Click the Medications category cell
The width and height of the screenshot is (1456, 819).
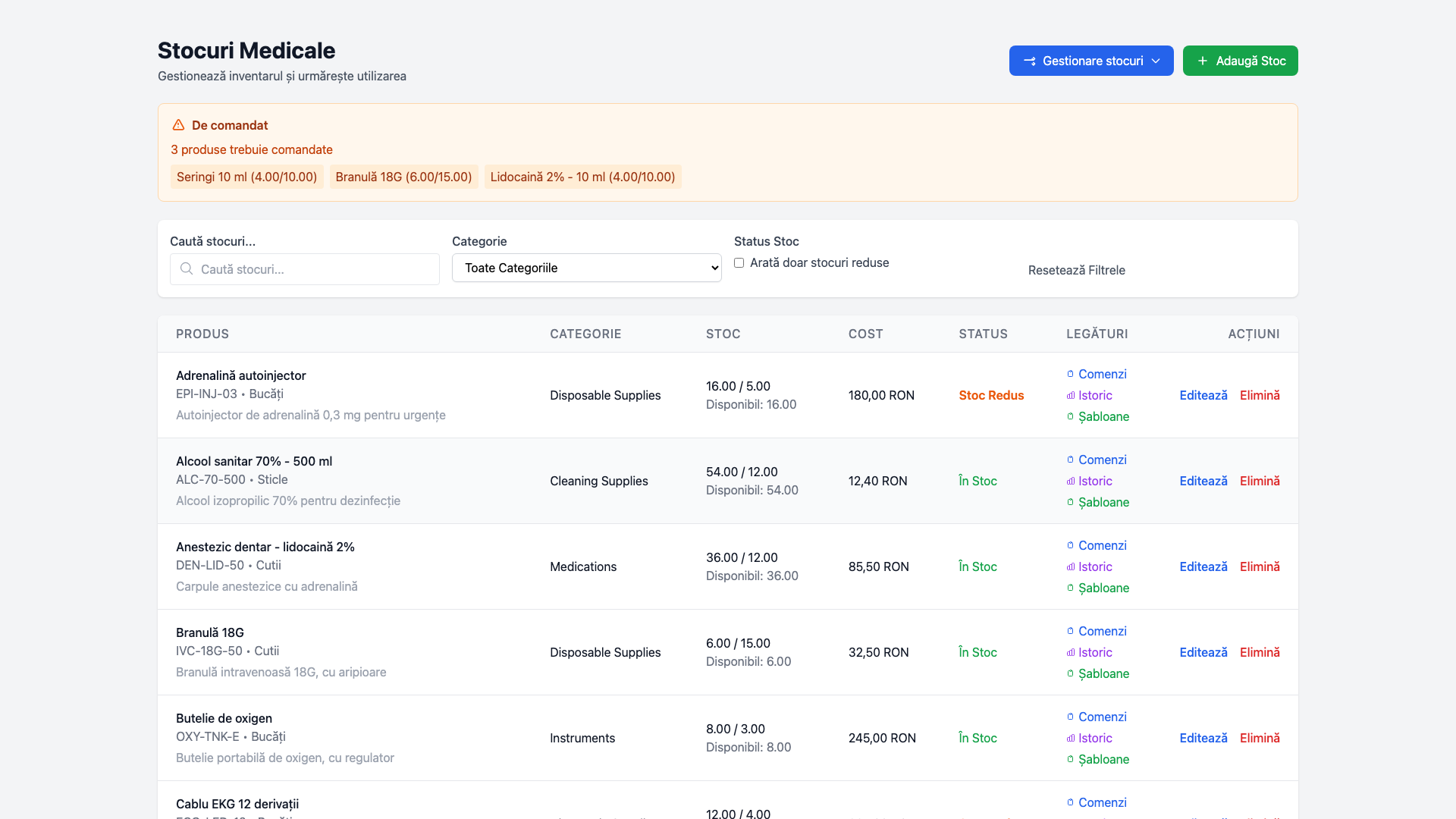pos(583,566)
